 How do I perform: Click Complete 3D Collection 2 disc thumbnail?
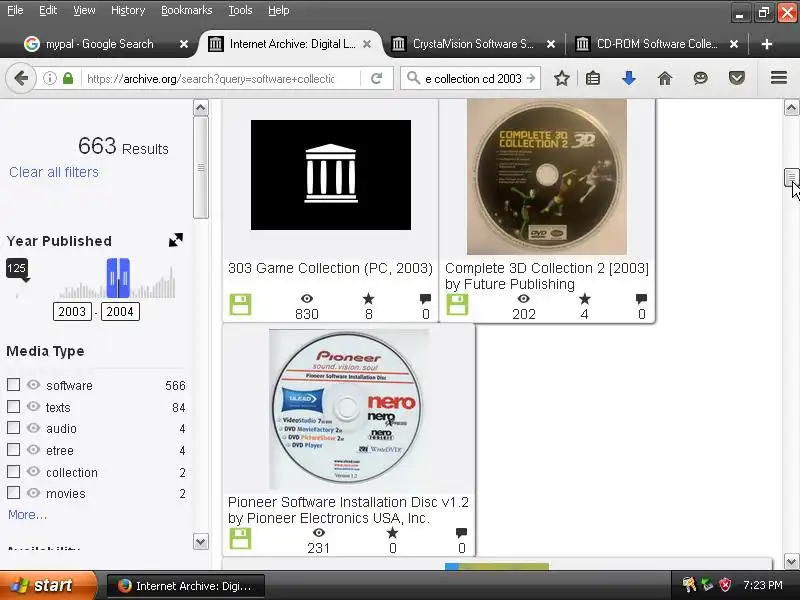click(546, 177)
